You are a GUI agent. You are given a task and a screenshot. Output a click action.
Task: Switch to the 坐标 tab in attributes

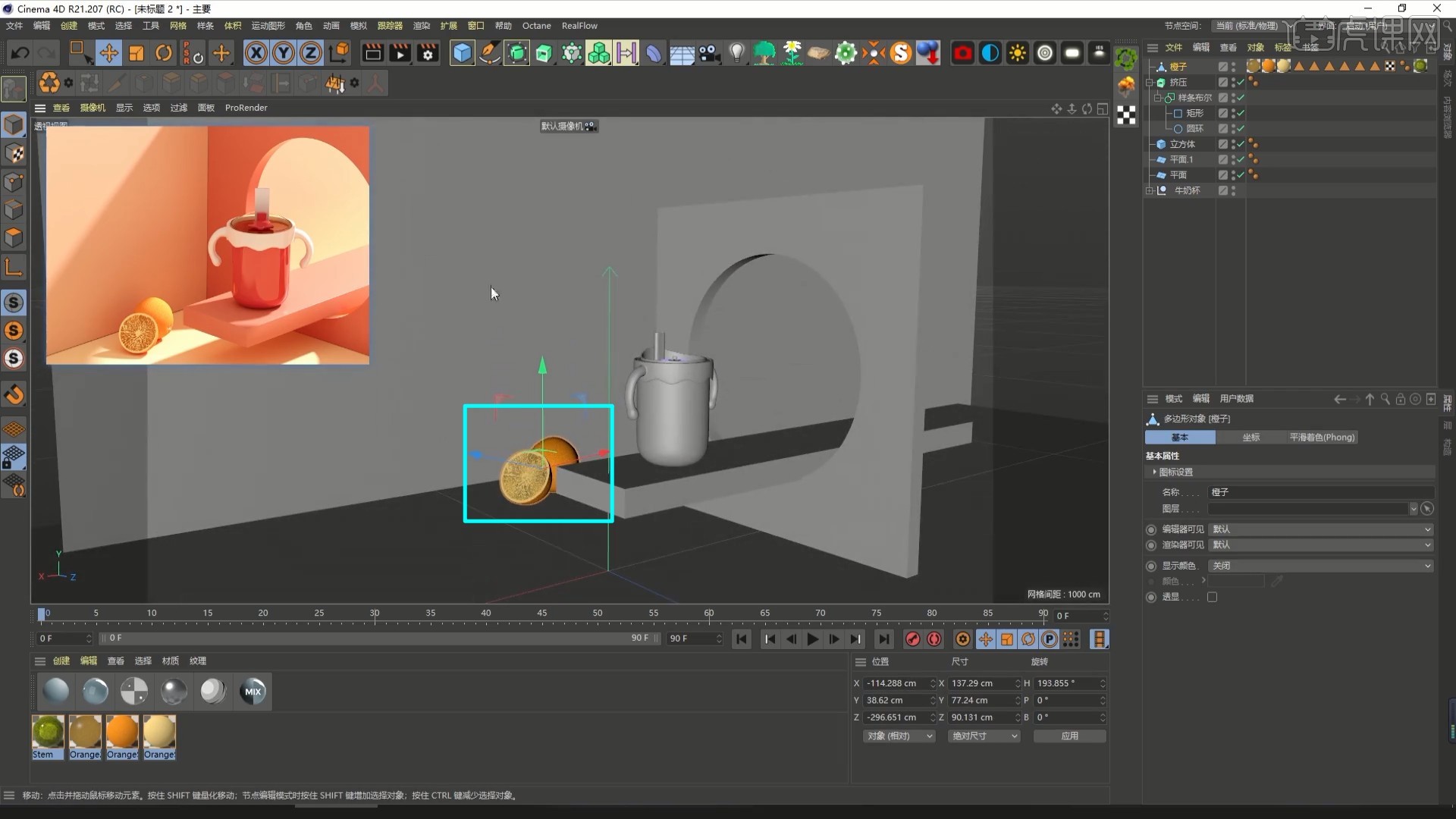pos(1251,437)
